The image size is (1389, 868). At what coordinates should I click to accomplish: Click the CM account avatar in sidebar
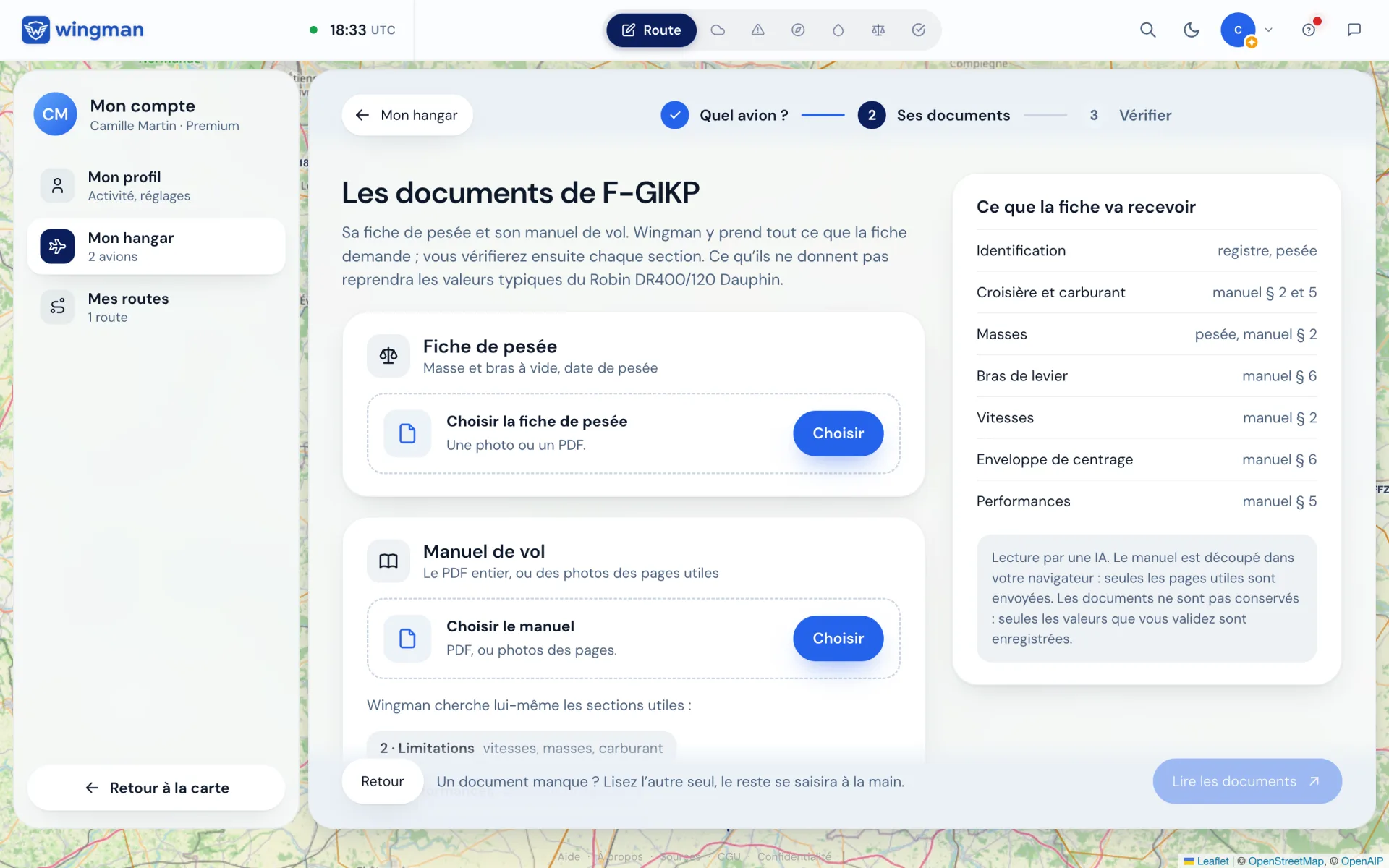(55, 114)
